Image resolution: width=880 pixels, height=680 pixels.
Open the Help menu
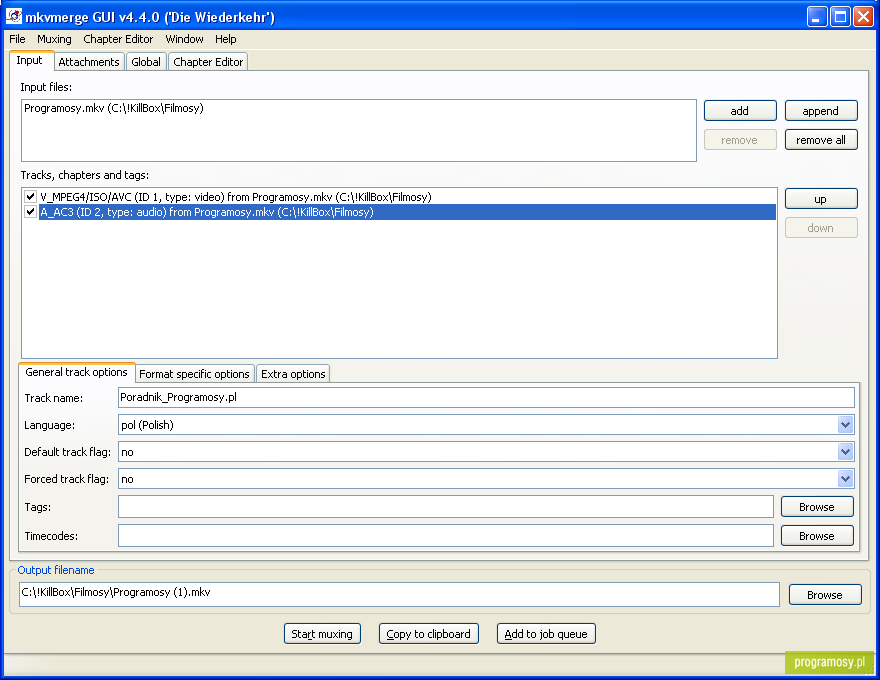point(226,39)
